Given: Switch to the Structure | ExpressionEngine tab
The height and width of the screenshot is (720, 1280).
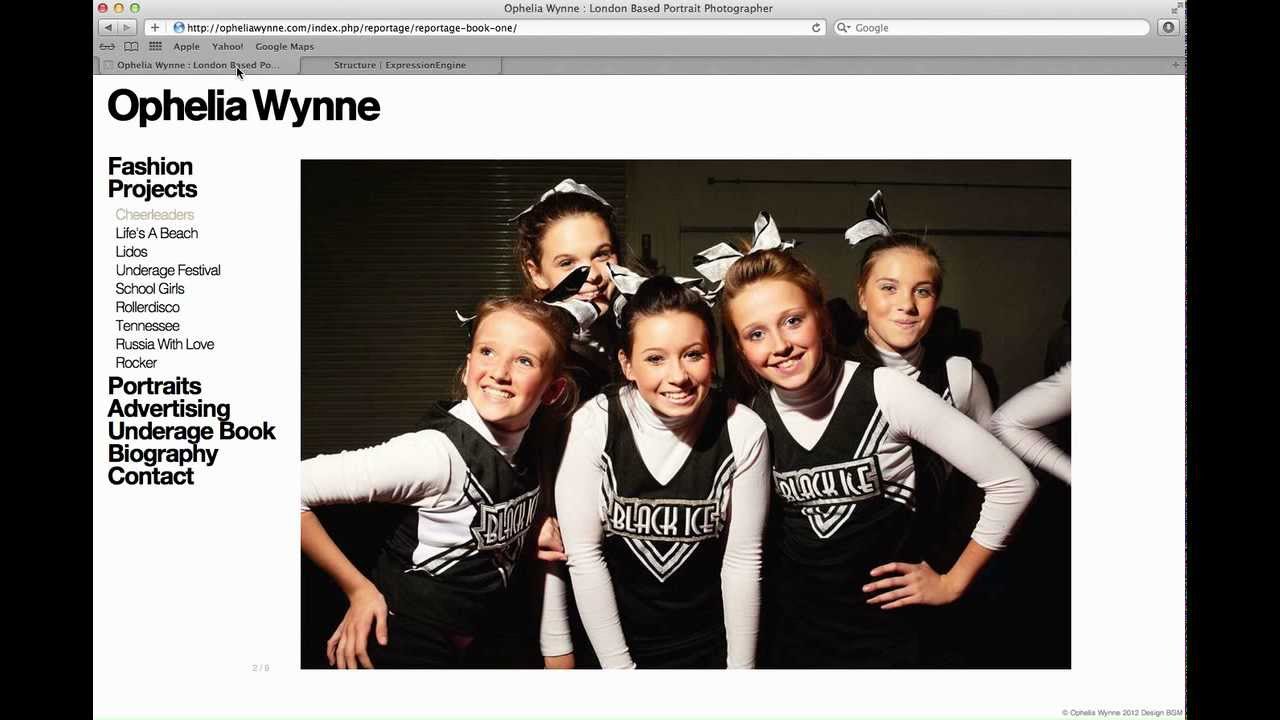Looking at the screenshot, I should tap(400, 65).
